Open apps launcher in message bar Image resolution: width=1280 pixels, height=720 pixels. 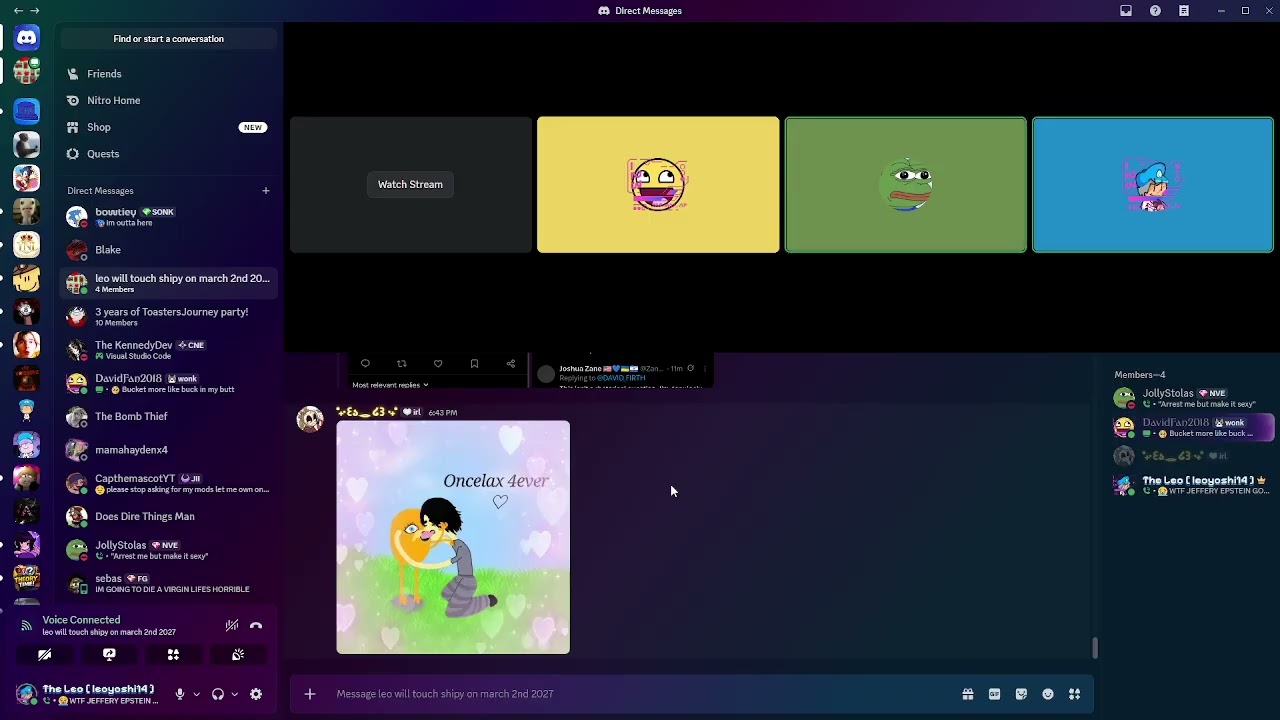[1075, 694]
